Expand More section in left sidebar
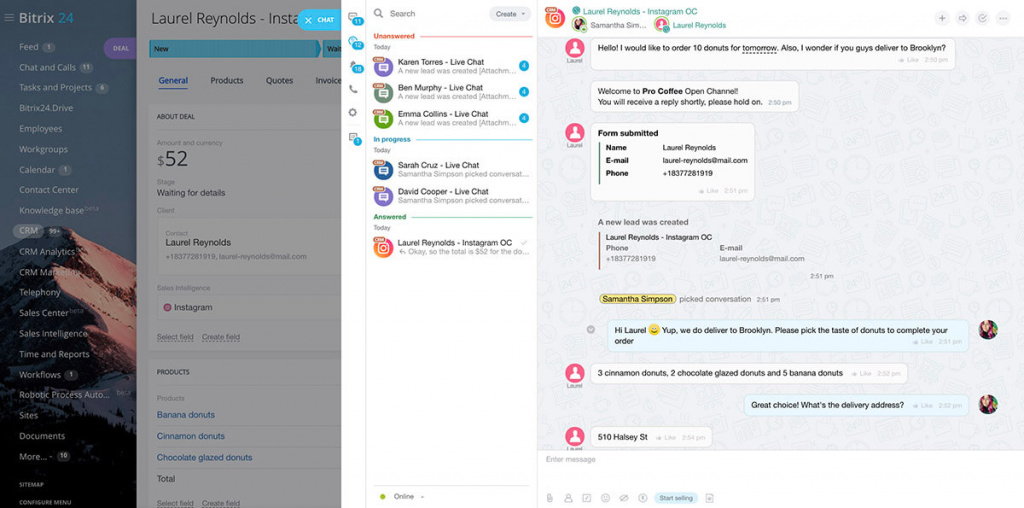 pyautogui.click(x=32, y=456)
